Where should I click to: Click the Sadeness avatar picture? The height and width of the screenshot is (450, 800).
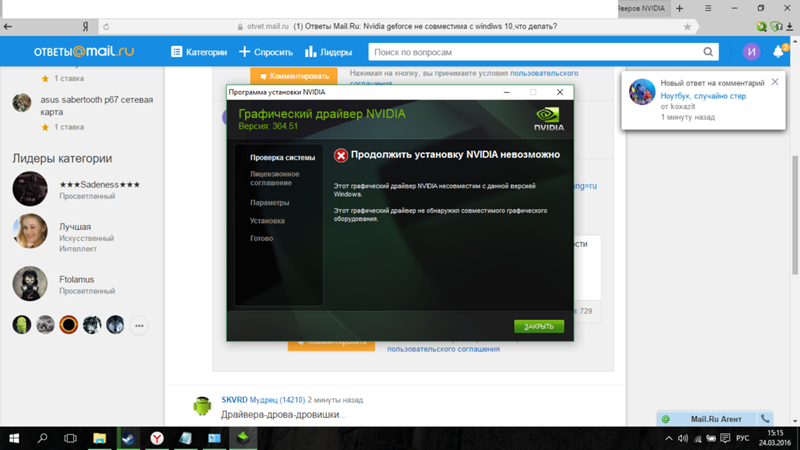pos(30,189)
